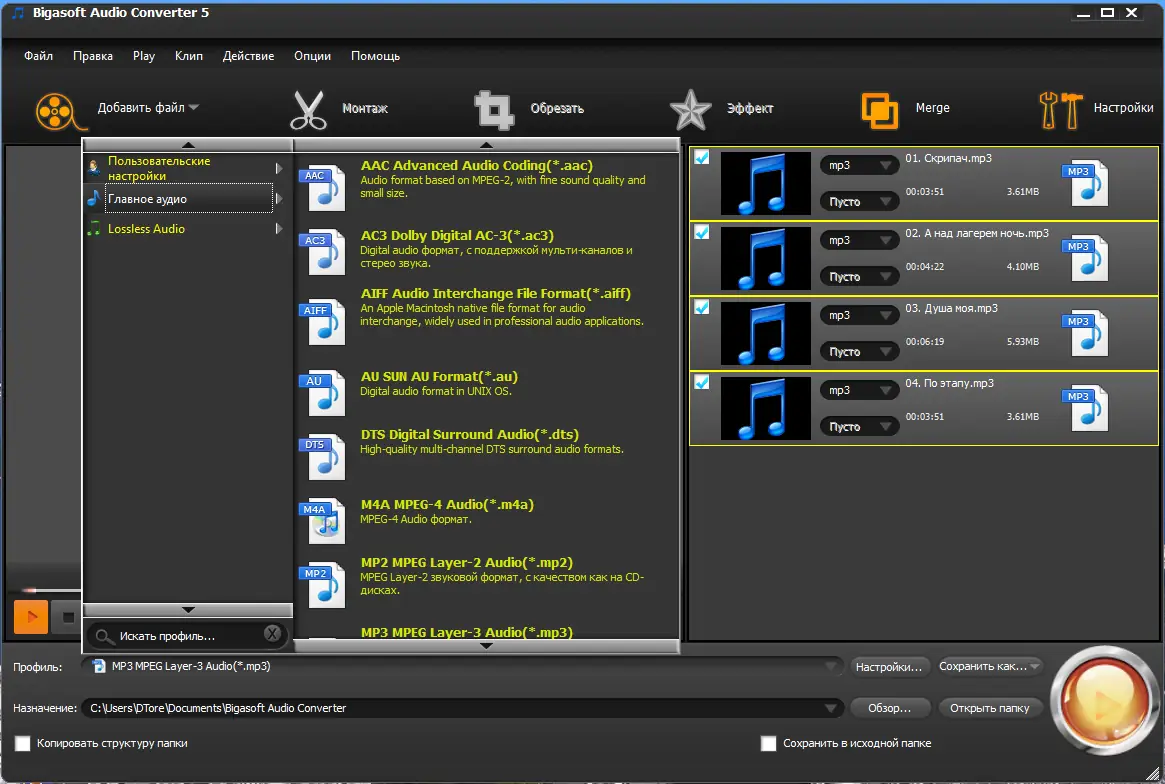This screenshot has width=1165, height=784.
Task: Click the Открыть папку button
Action: 990,707
